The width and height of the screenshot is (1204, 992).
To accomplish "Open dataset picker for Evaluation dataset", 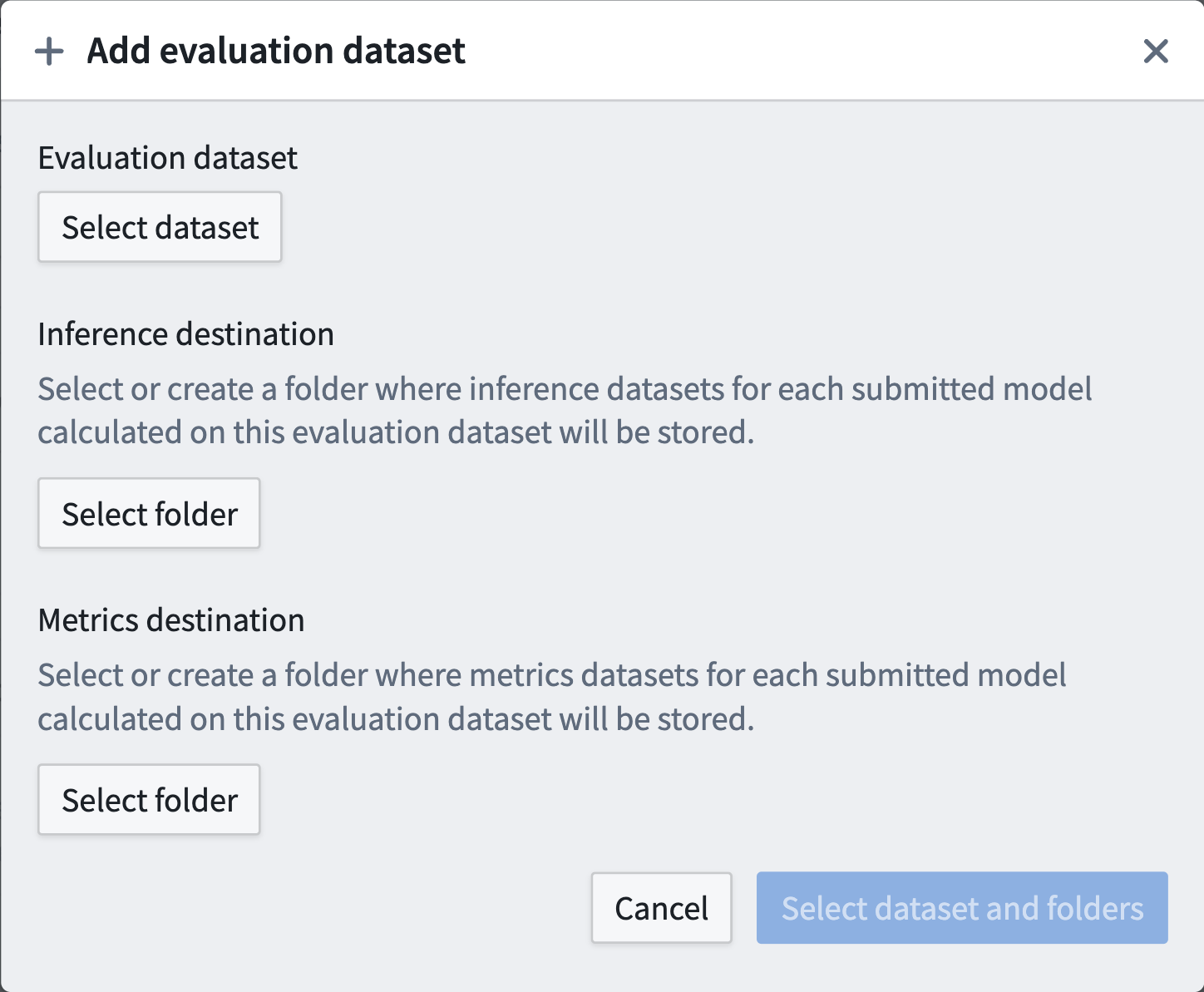I will tap(160, 227).
